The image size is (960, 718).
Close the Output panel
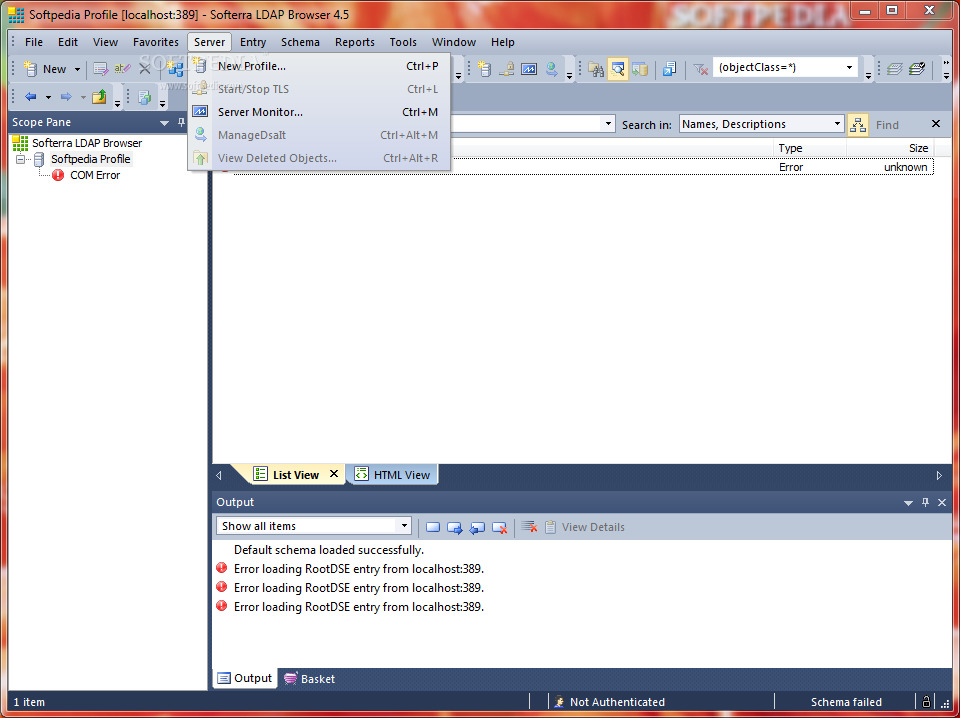(942, 503)
